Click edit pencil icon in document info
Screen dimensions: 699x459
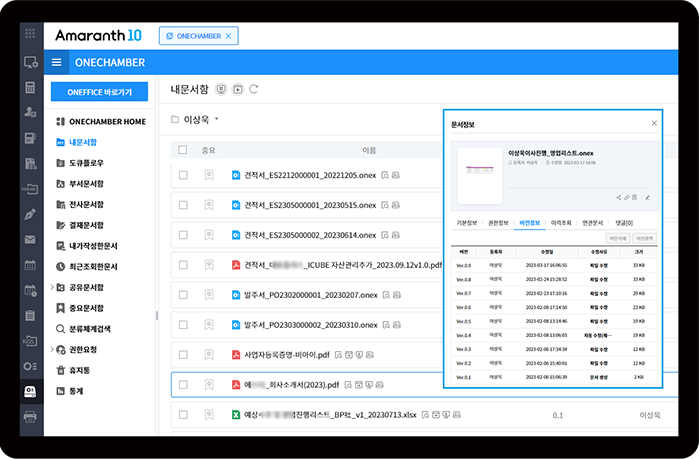648,197
